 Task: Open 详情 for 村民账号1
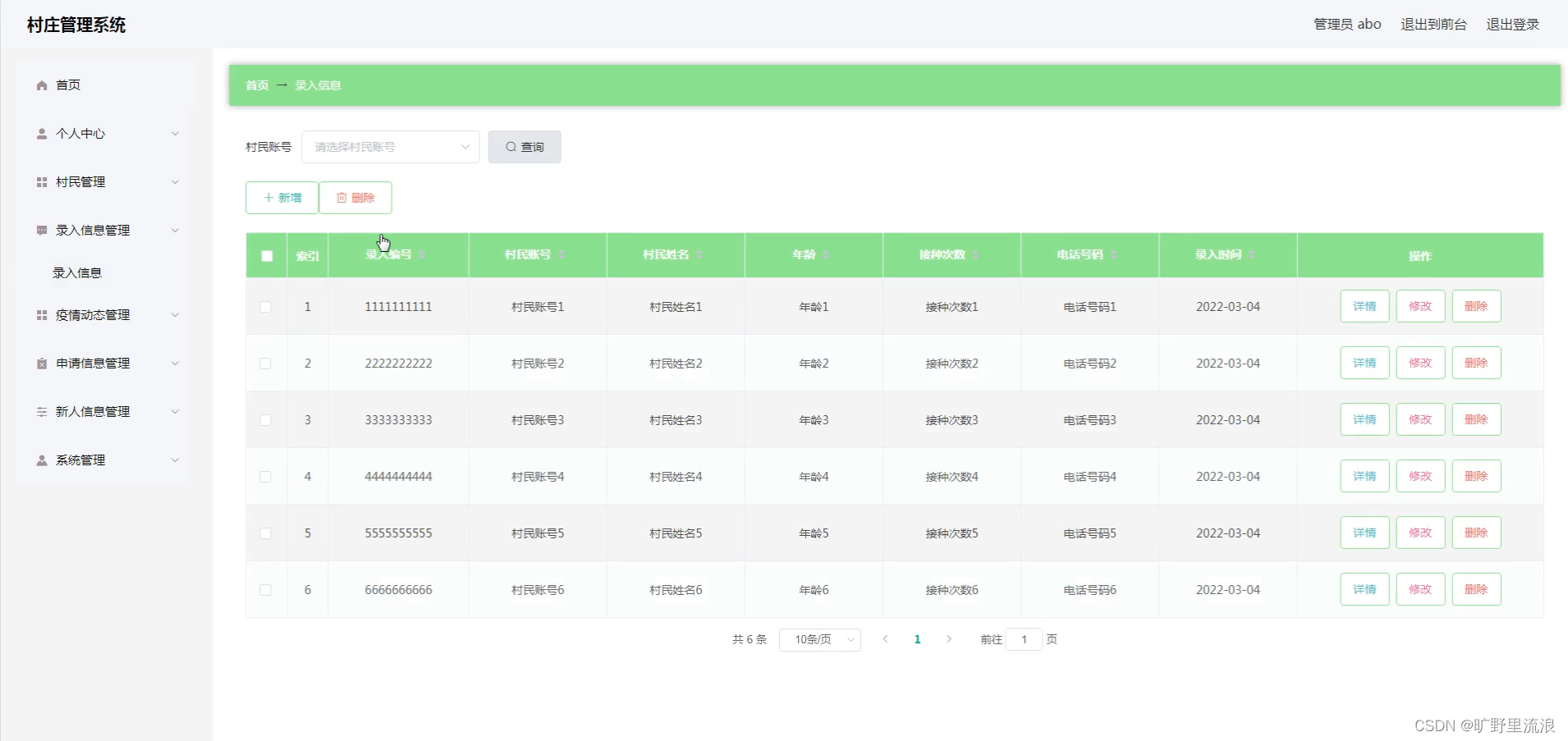pos(1364,306)
